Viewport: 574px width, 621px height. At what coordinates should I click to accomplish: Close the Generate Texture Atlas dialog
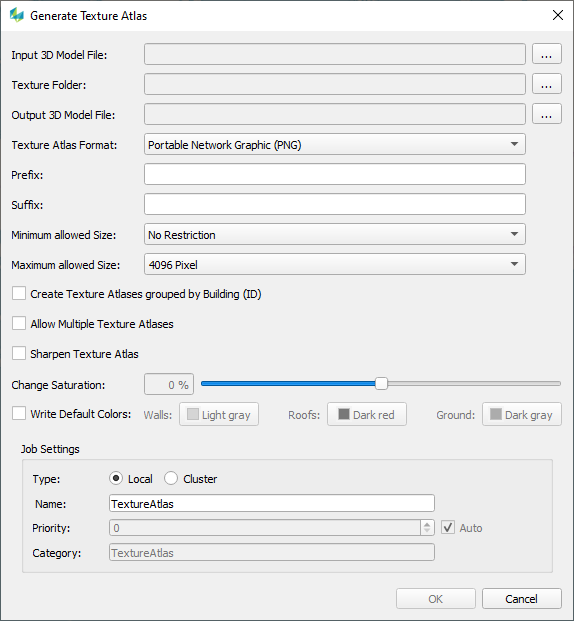[558, 15]
